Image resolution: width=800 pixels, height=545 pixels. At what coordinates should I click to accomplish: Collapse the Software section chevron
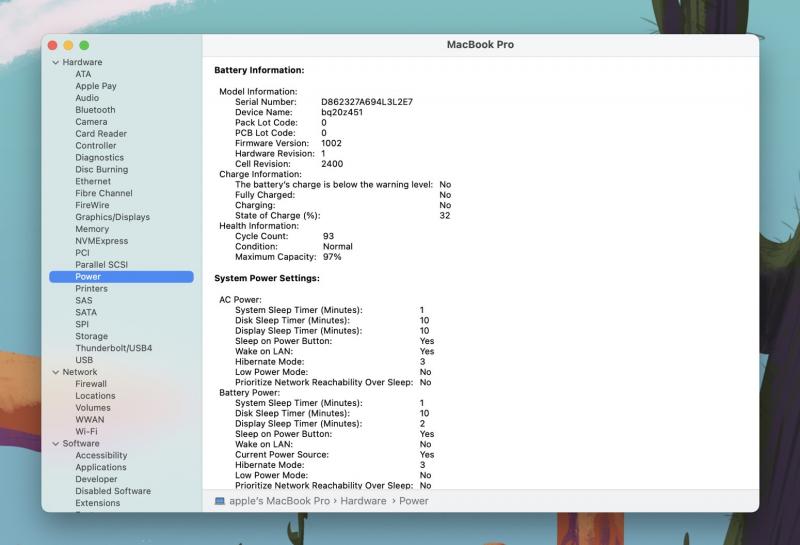click(56, 443)
